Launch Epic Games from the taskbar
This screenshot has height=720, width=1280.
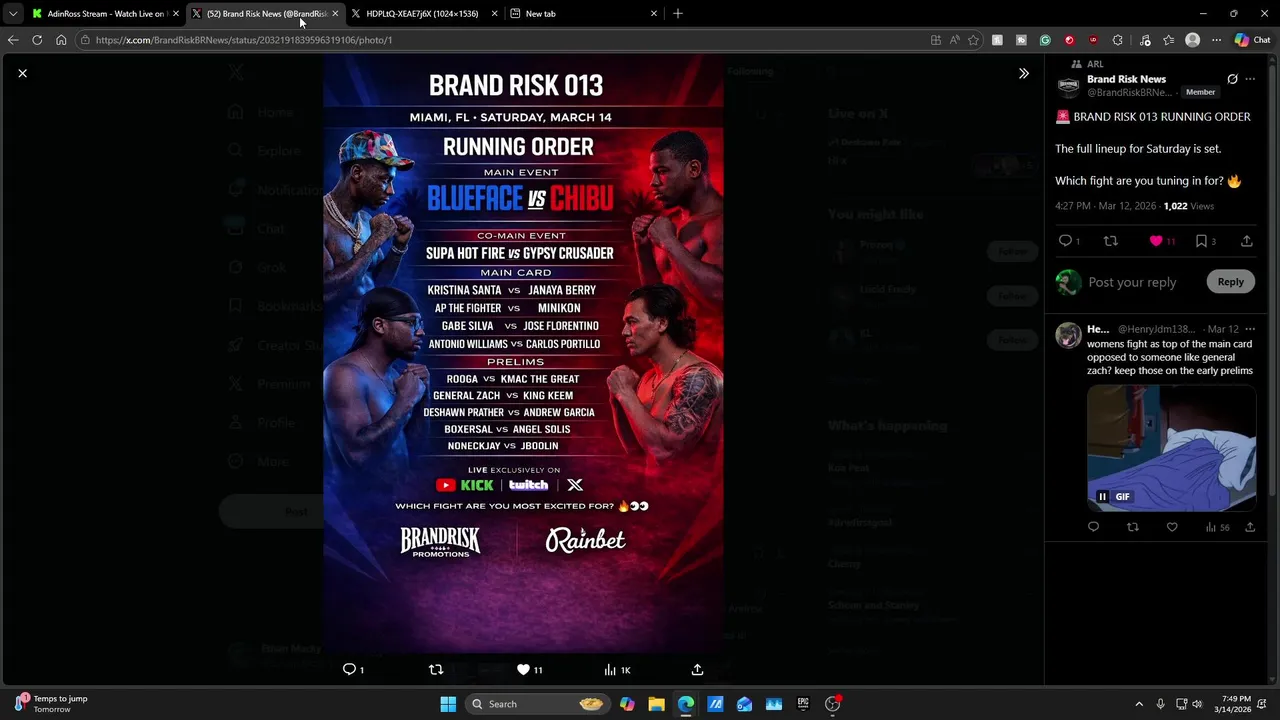point(803,704)
